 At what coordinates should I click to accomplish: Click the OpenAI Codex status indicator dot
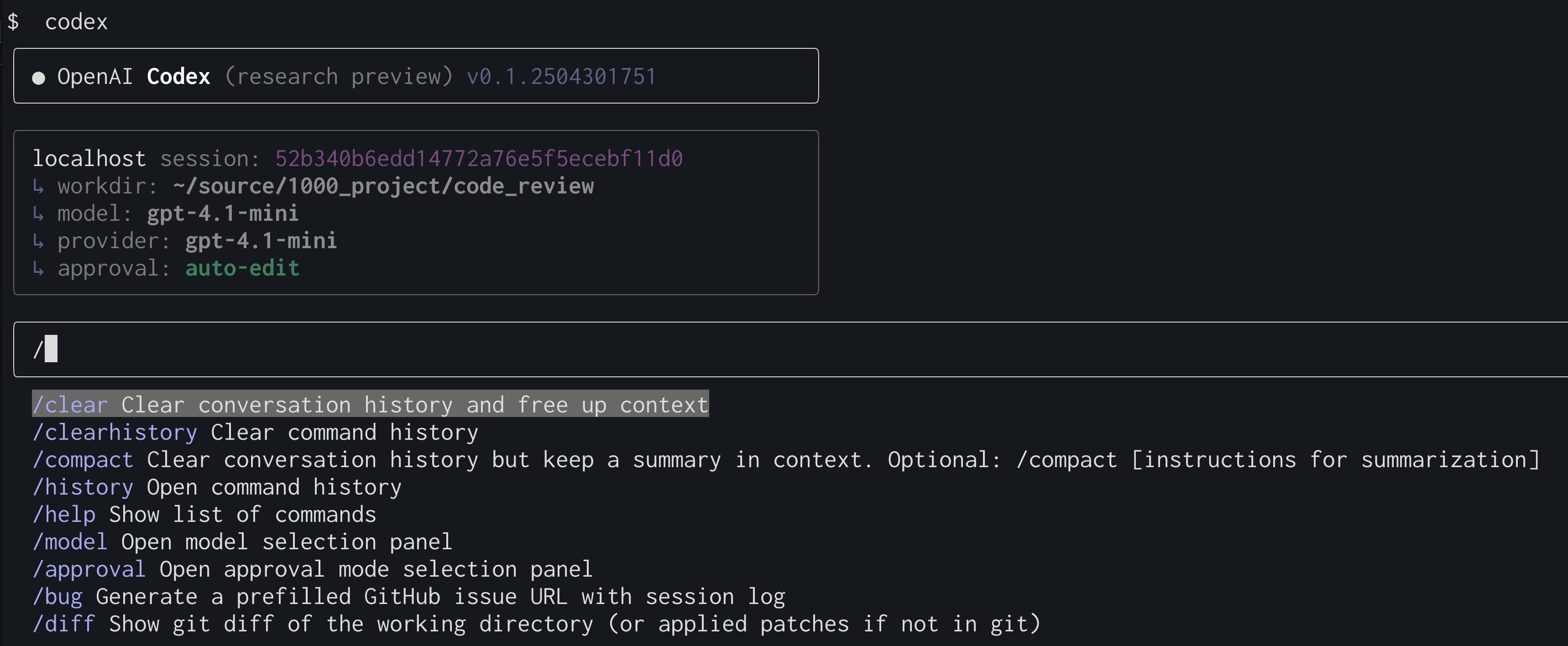39,76
